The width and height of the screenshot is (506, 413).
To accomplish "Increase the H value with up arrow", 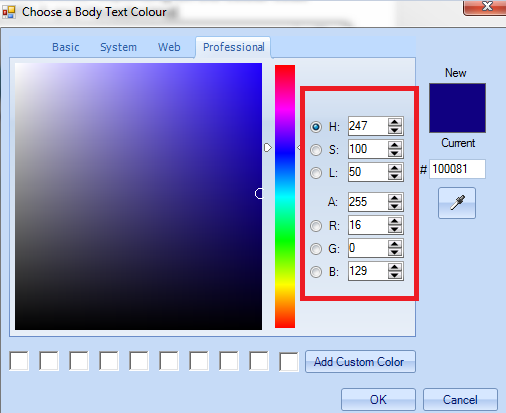I will pos(395,122).
